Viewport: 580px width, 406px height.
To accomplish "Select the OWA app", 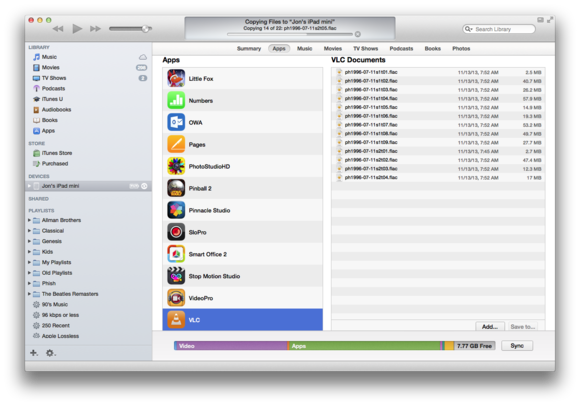I will 242,122.
